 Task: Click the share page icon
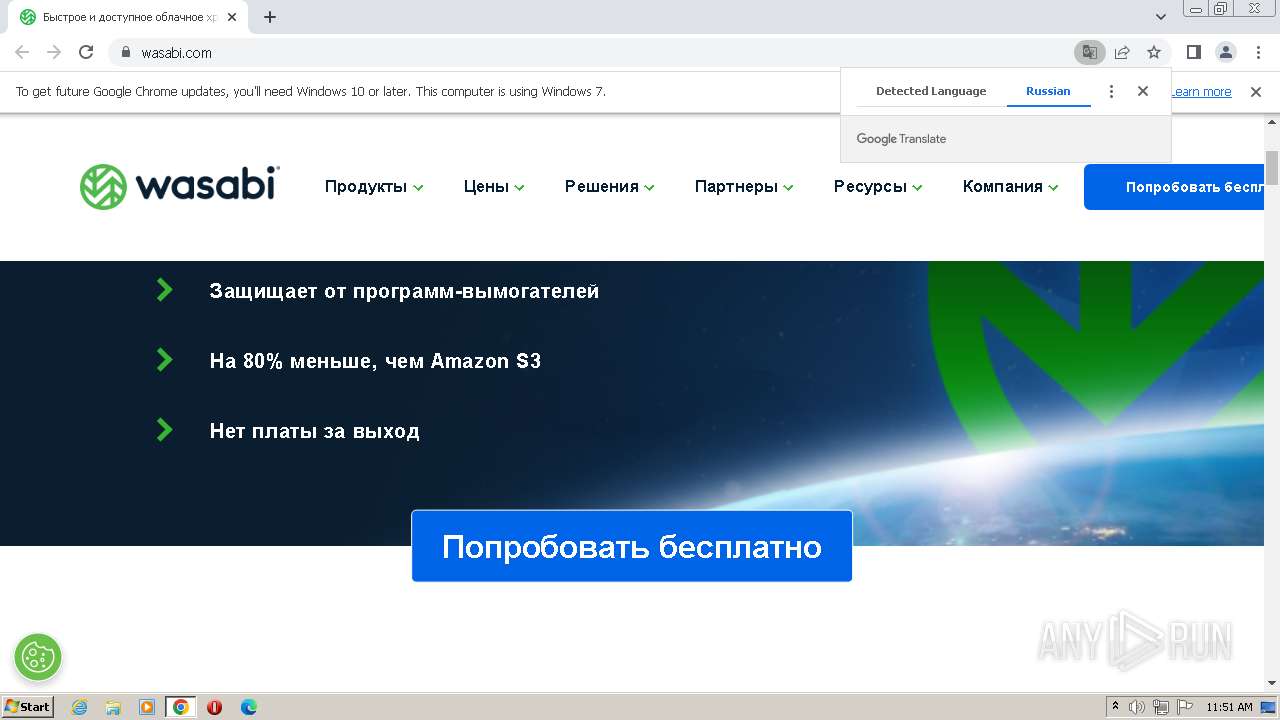[x=1122, y=52]
